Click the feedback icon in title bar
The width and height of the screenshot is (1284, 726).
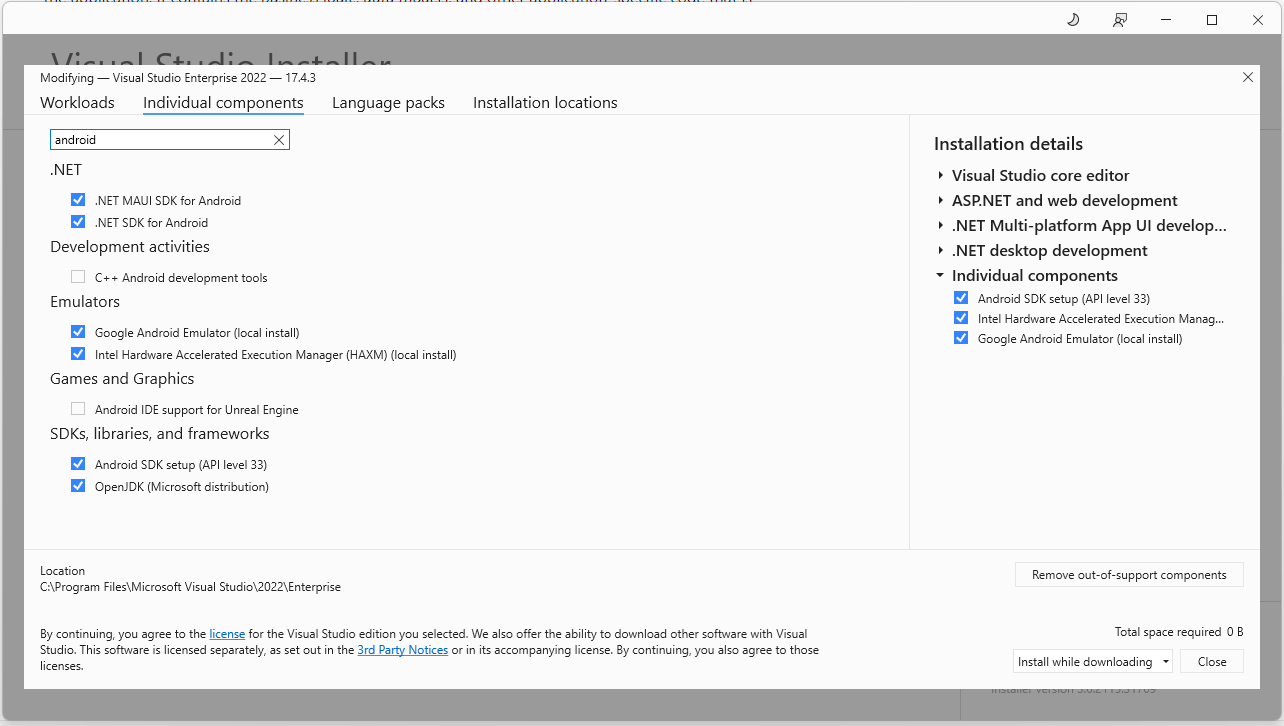[1120, 20]
